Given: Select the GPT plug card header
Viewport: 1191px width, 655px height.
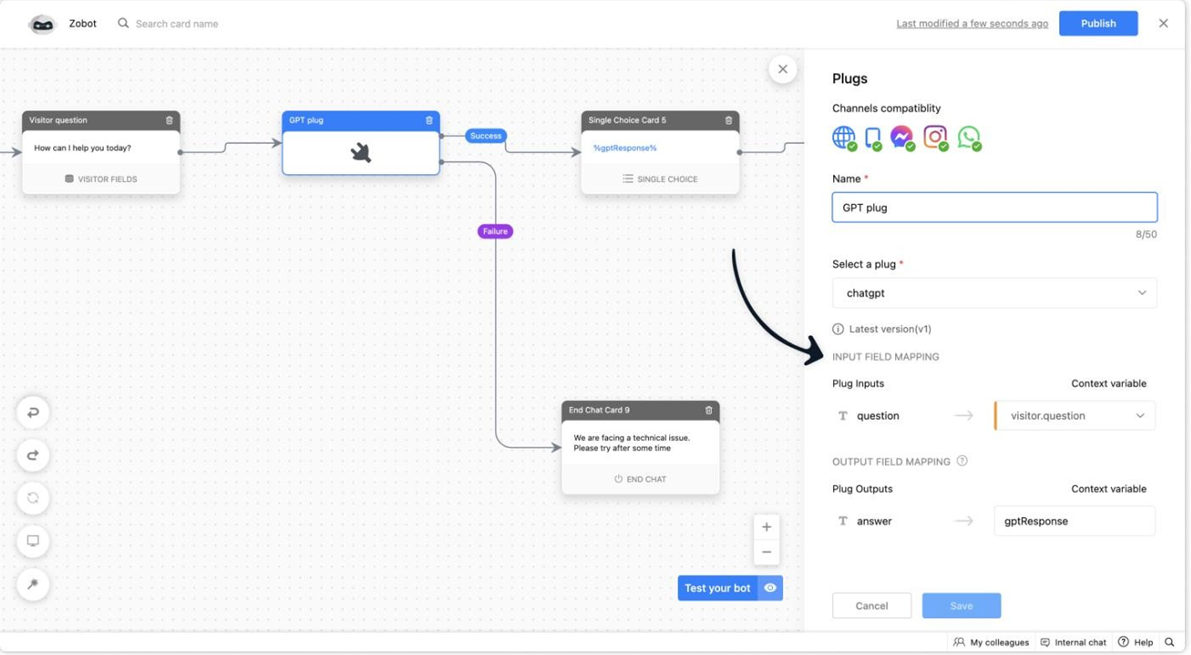Looking at the screenshot, I should (x=361, y=120).
